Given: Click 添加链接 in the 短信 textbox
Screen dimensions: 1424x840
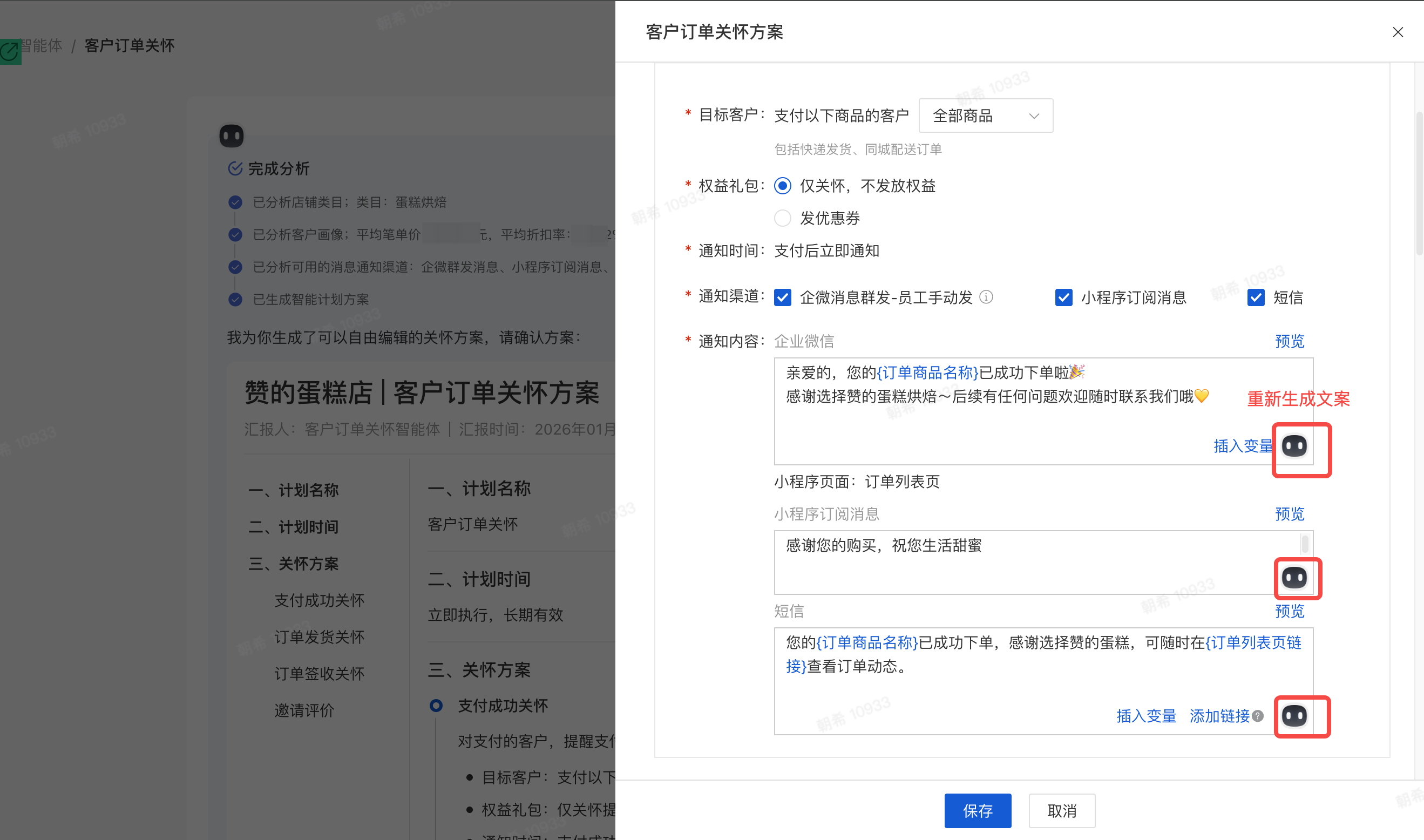Looking at the screenshot, I should (1219, 716).
